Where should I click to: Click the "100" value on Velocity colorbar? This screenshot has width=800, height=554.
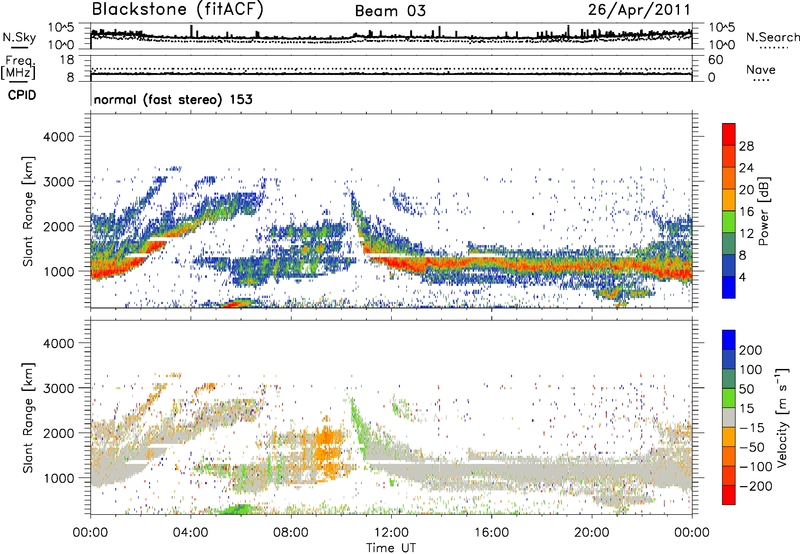click(x=751, y=370)
